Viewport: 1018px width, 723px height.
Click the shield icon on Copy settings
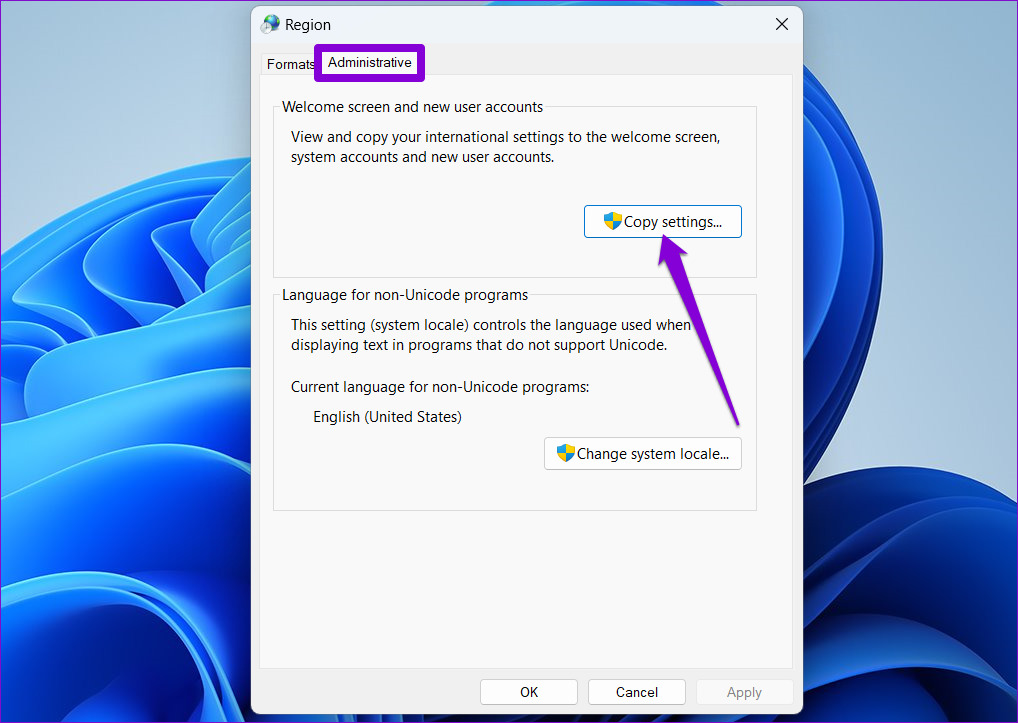click(612, 221)
